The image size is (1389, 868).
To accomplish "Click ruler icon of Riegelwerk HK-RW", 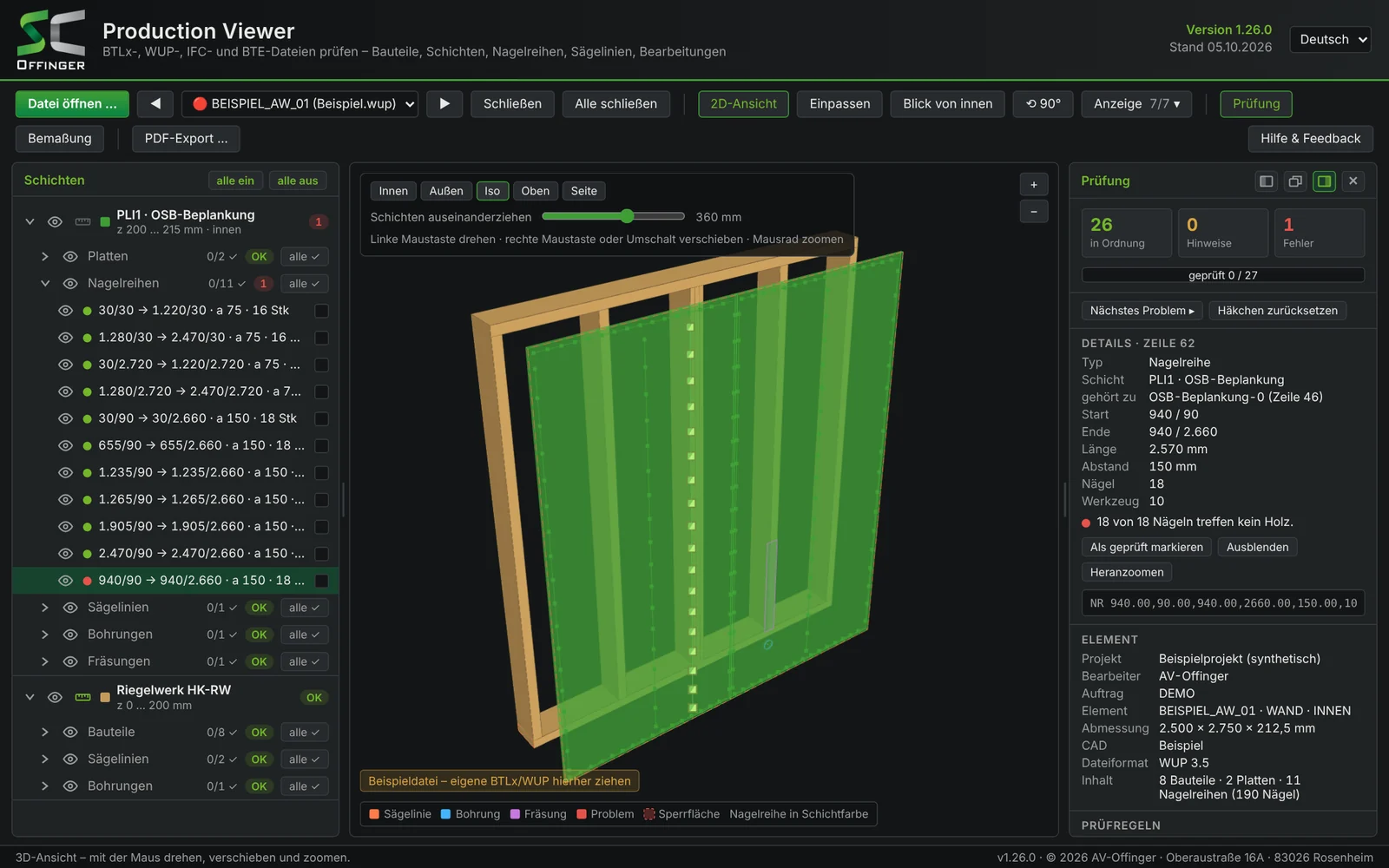I will point(82,697).
